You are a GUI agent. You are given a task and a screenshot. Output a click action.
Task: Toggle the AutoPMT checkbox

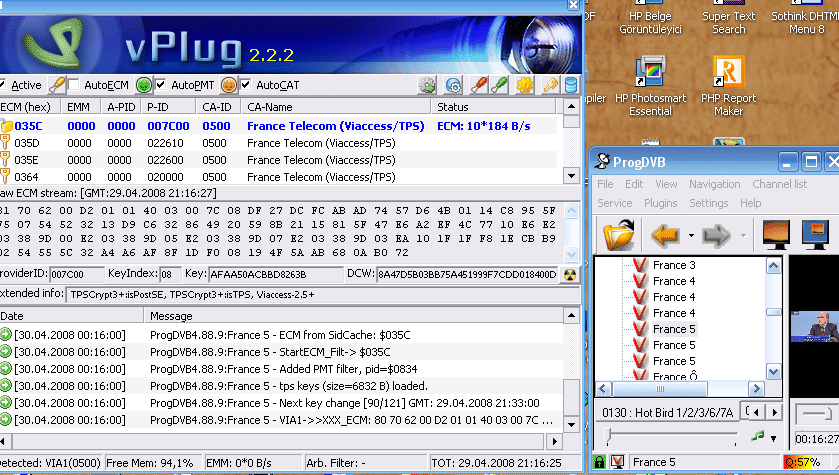tap(161, 85)
